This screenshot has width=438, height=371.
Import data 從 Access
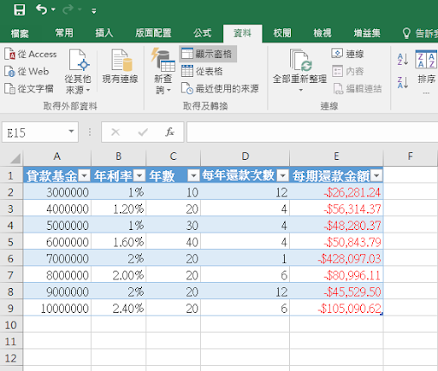pyautogui.click(x=30, y=54)
